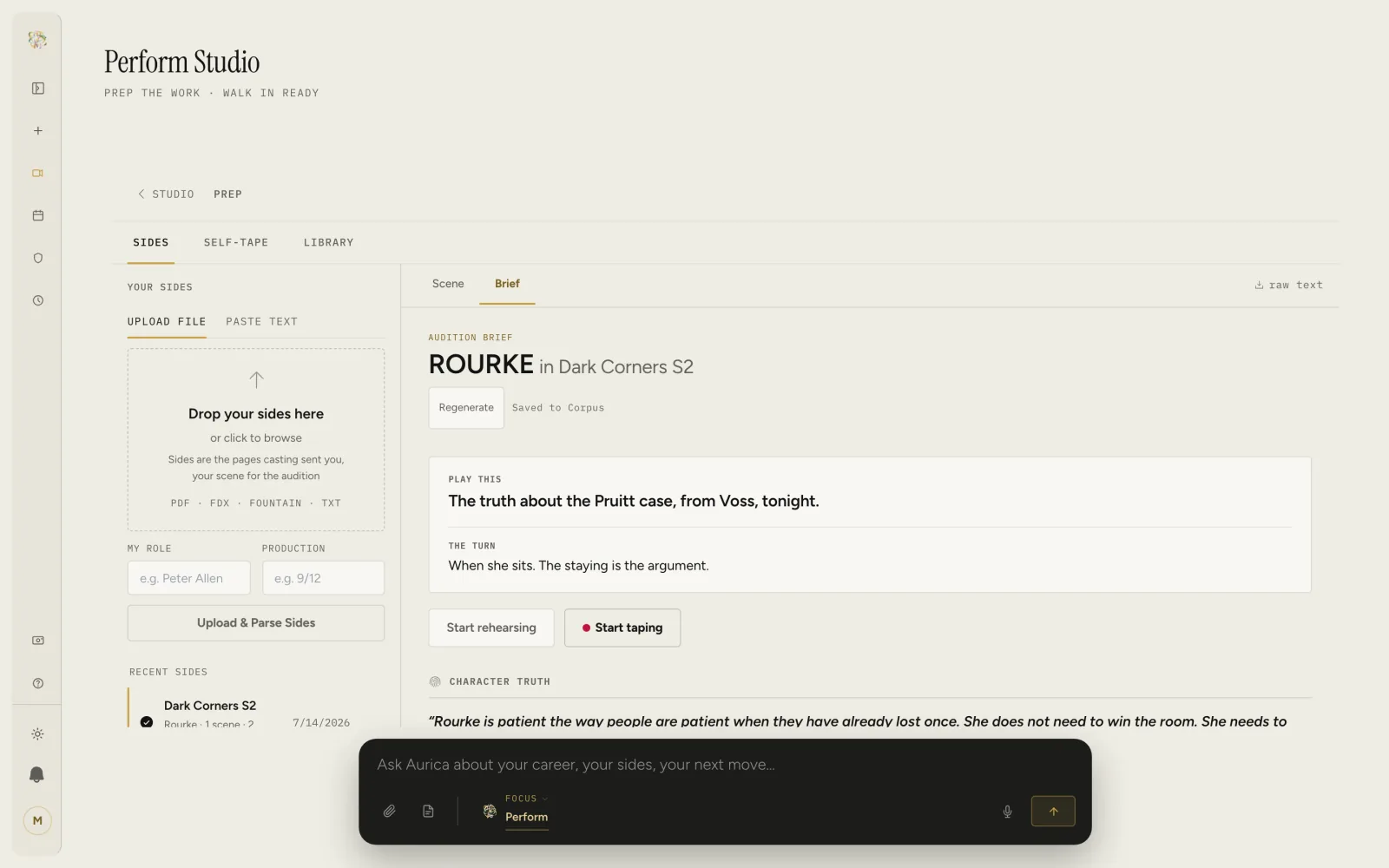Image resolution: width=1389 pixels, height=868 pixels.
Task: Open the shield icon in the sidebar
Action: (x=38, y=258)
